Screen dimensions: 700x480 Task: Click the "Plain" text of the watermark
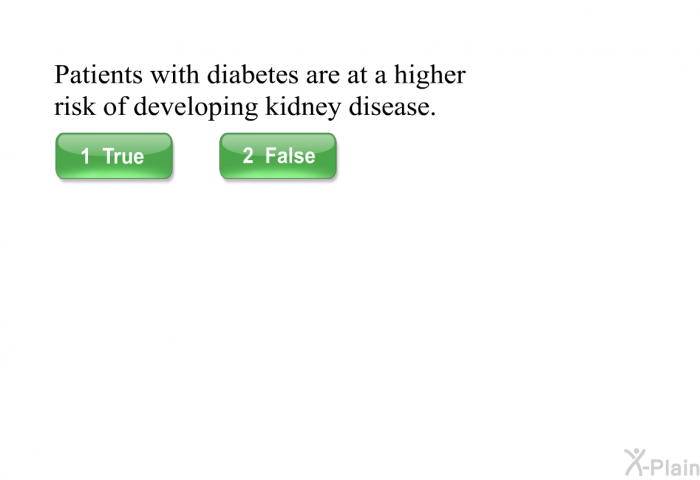[x=675, y=467]
